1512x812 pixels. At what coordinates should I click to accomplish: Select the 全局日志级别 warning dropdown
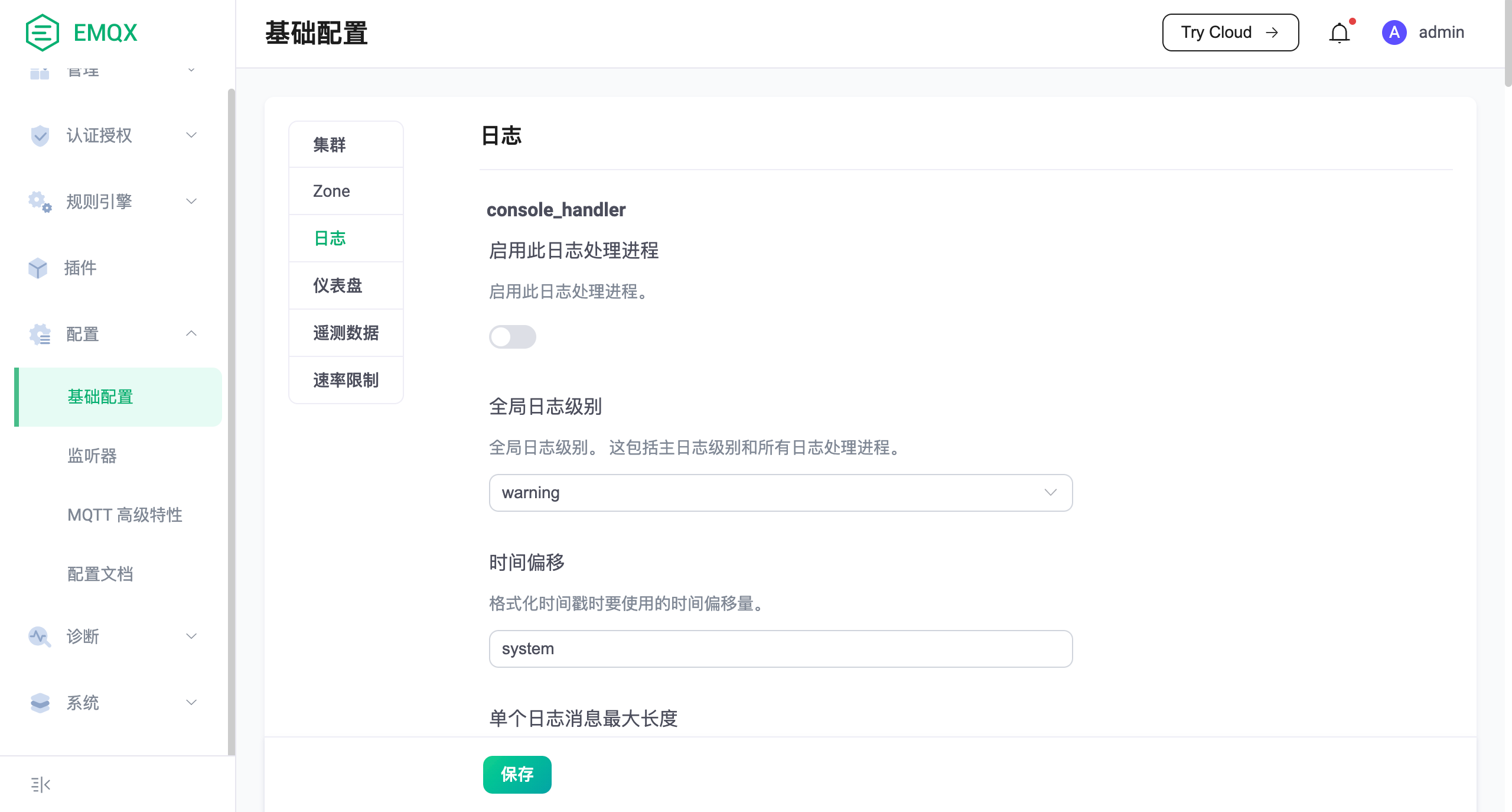780,492
